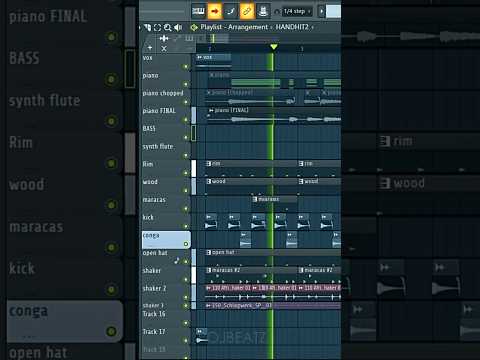Open the 1/4 step snap dropdown
This screenshot has width=480, height=360.
297,11
